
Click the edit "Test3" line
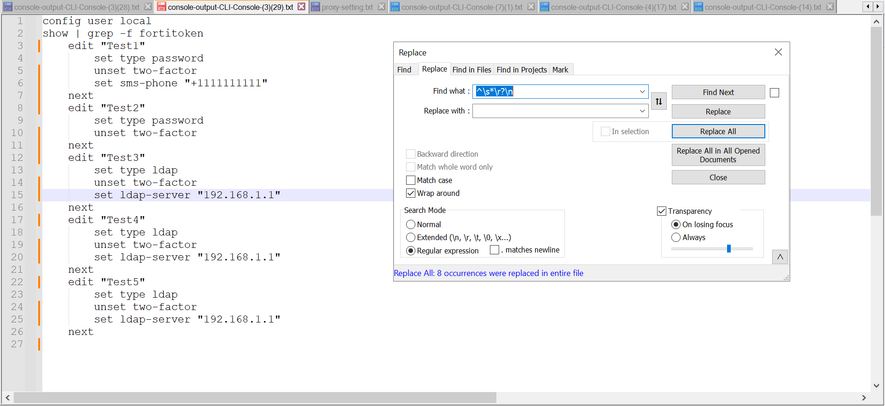point(107,158)
